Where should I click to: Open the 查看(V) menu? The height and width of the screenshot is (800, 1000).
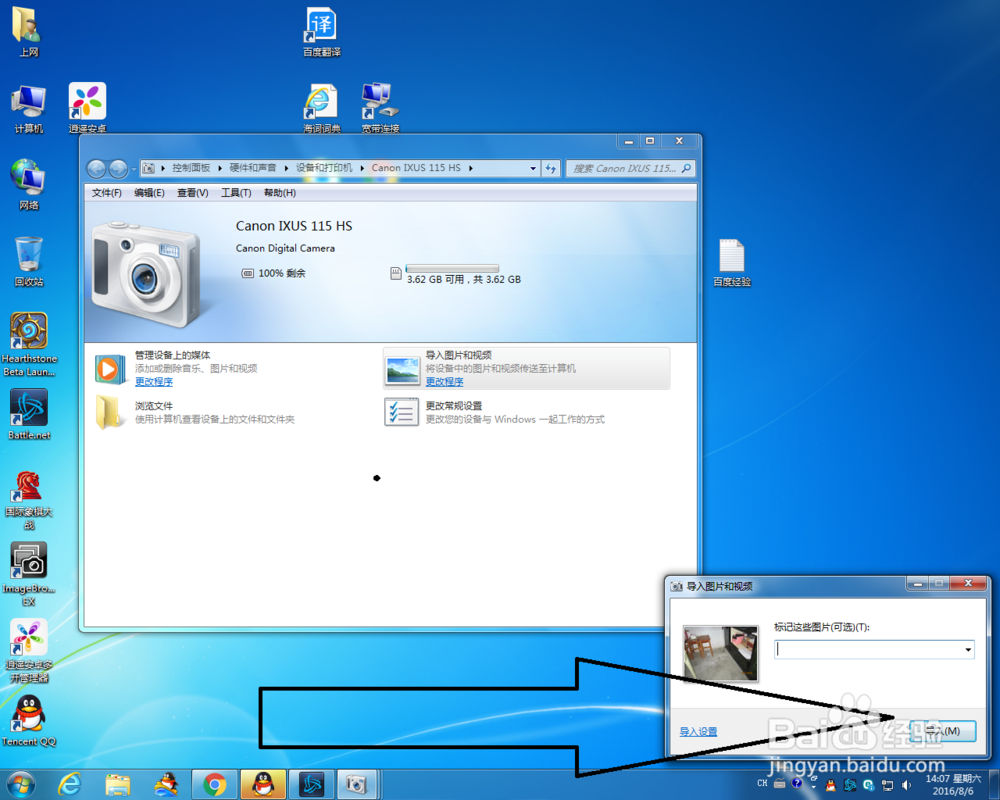pos(193,193)
